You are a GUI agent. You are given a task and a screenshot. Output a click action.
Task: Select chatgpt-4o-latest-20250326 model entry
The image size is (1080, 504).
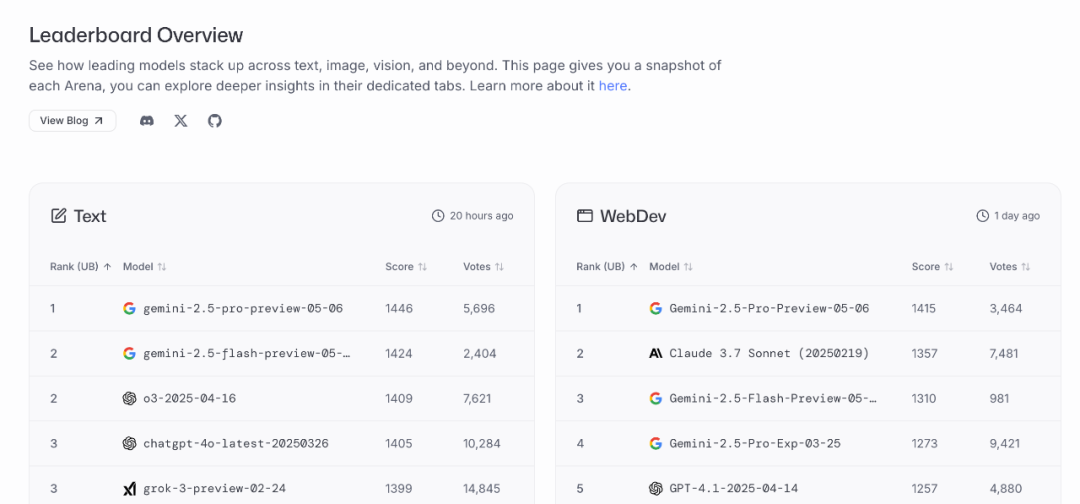pos(236,443)
